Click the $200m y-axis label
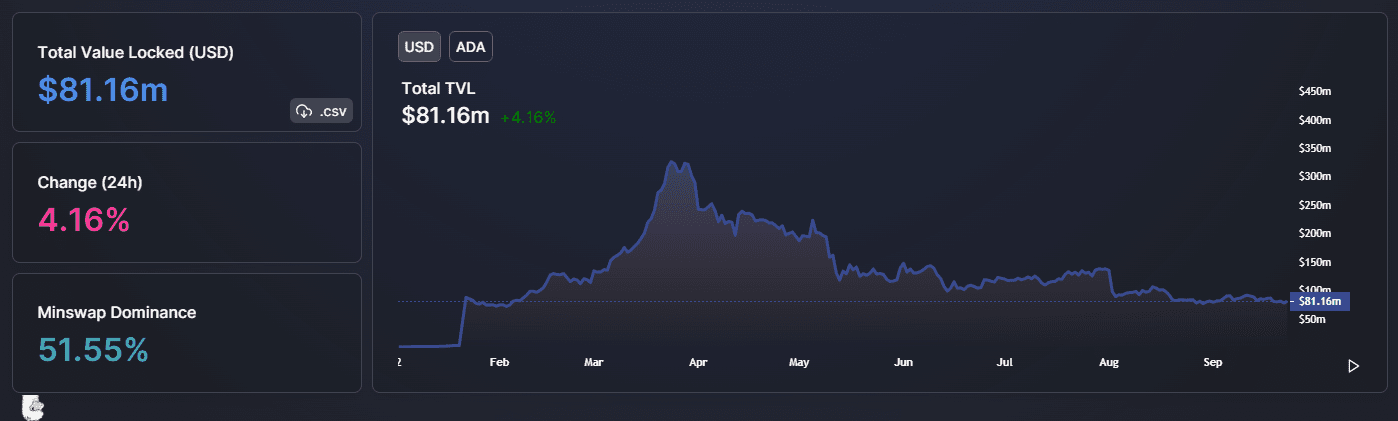Viewport: 1398px width, 421px height. tap(1315, 233)
